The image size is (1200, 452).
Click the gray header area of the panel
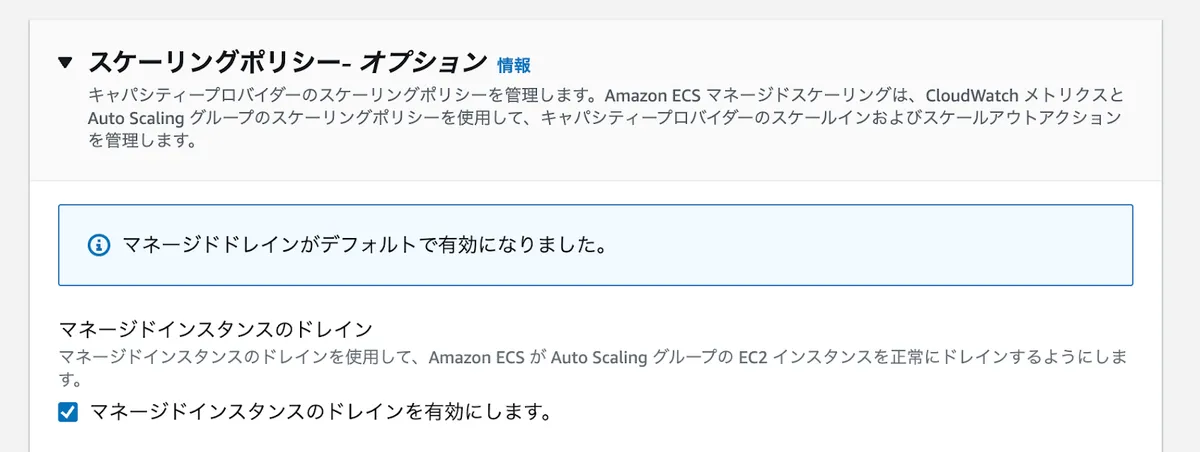[595, 100]
